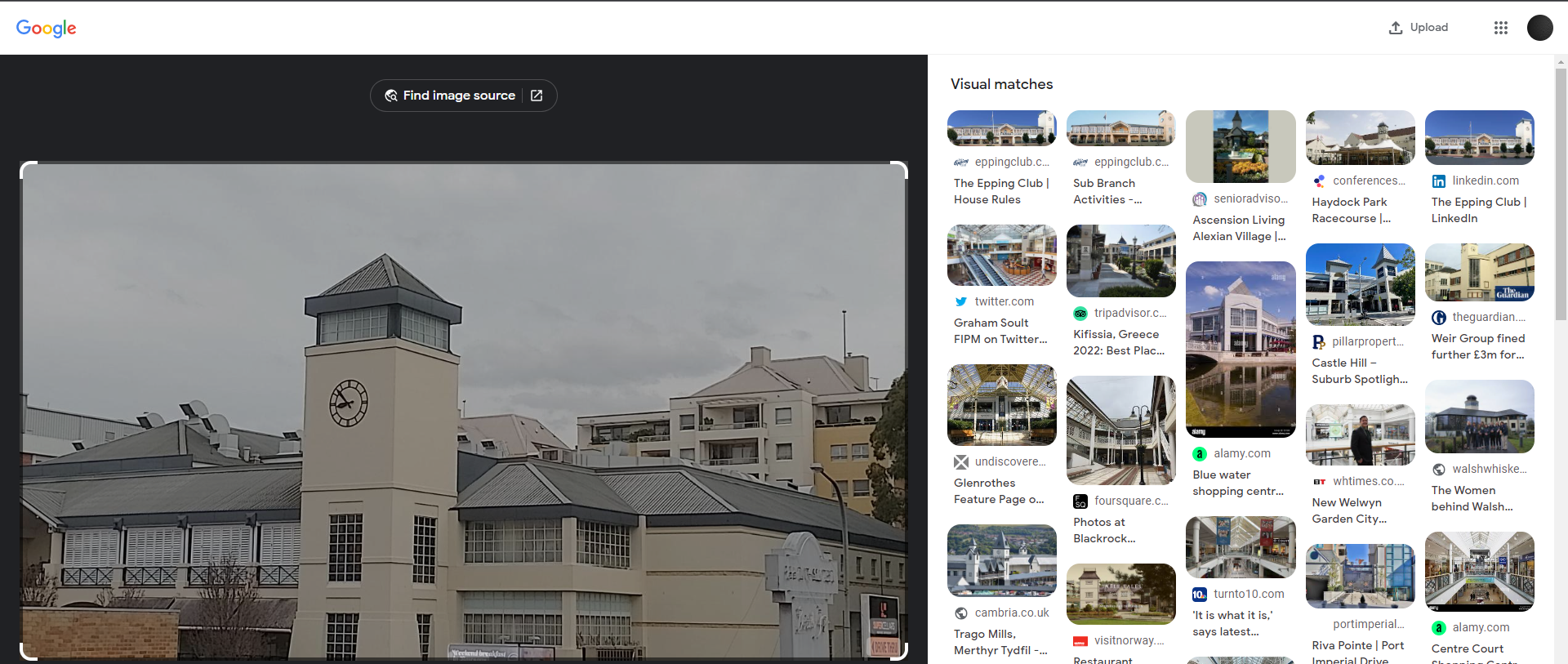Open the account profile avatar
1568x664 pixels.
pos(1540,28)
